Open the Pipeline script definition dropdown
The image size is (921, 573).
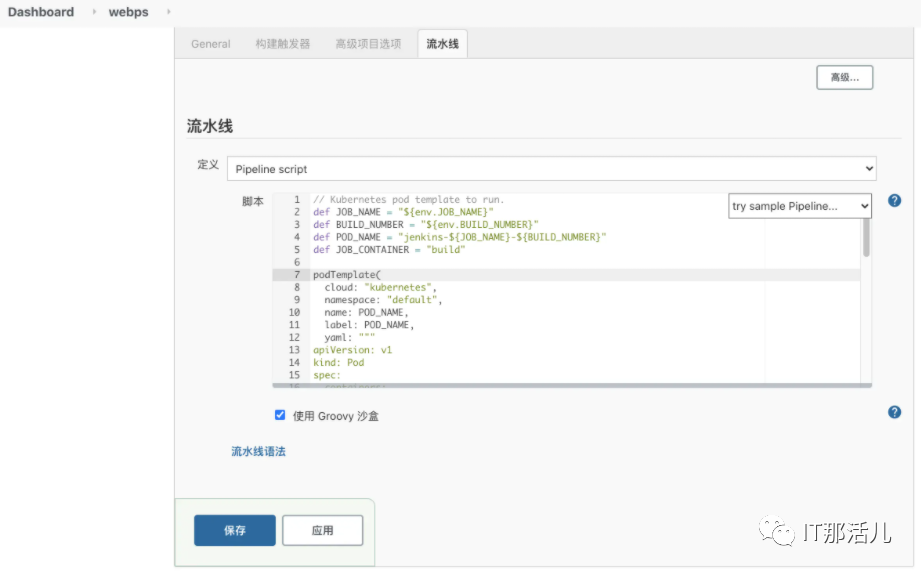pos(552,168)
